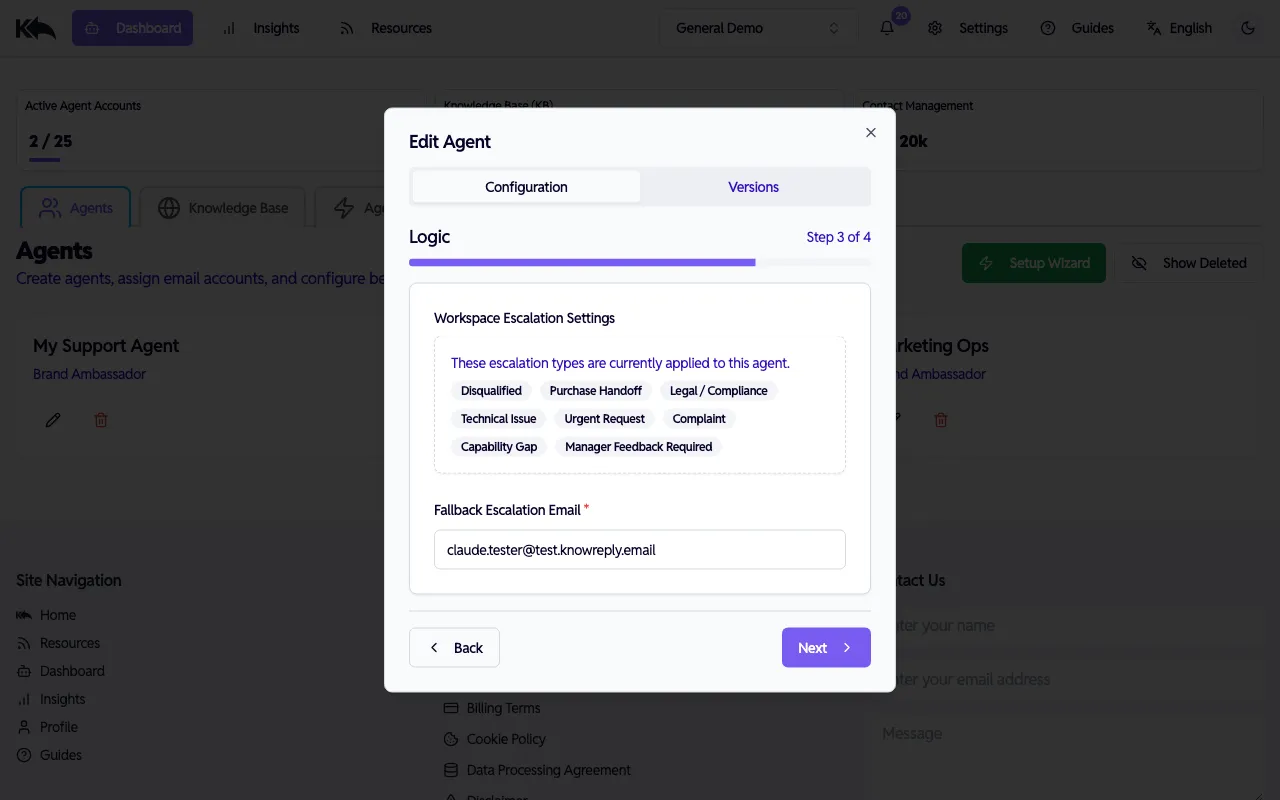
Task: Click the Fallback Escalation Email field
Action: [640, 549]
